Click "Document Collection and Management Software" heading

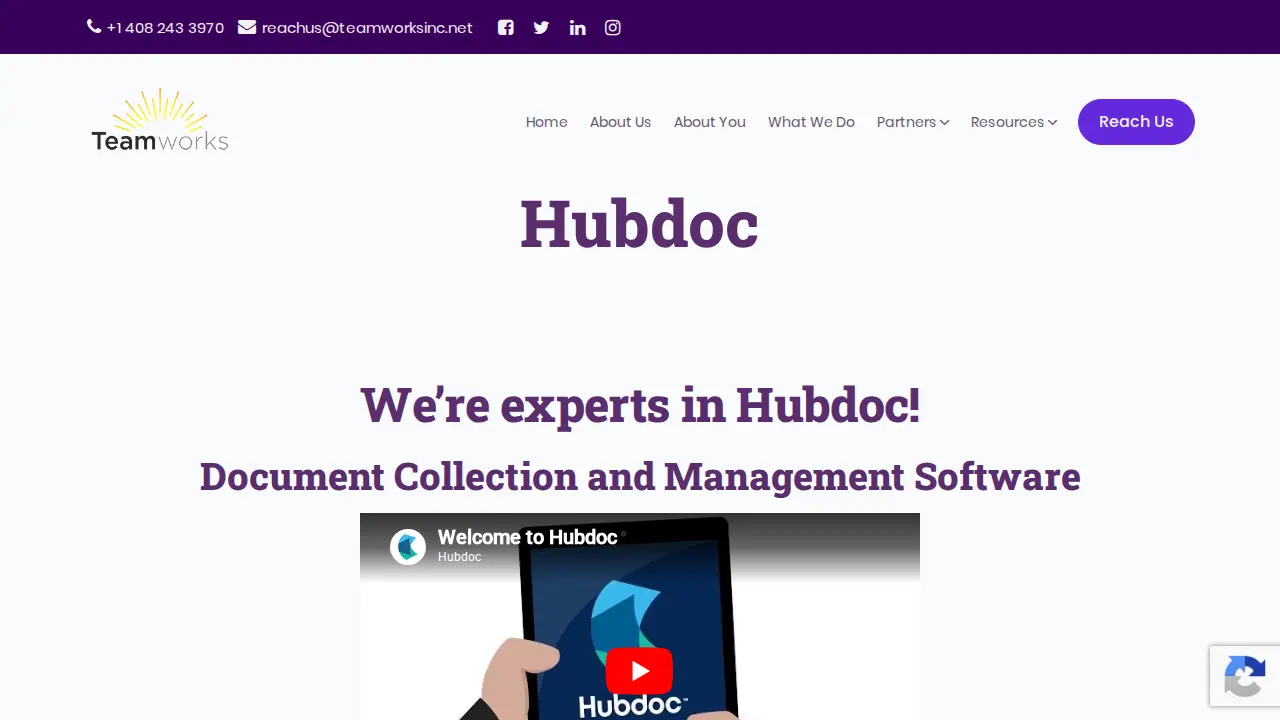(x=640, y=476)
